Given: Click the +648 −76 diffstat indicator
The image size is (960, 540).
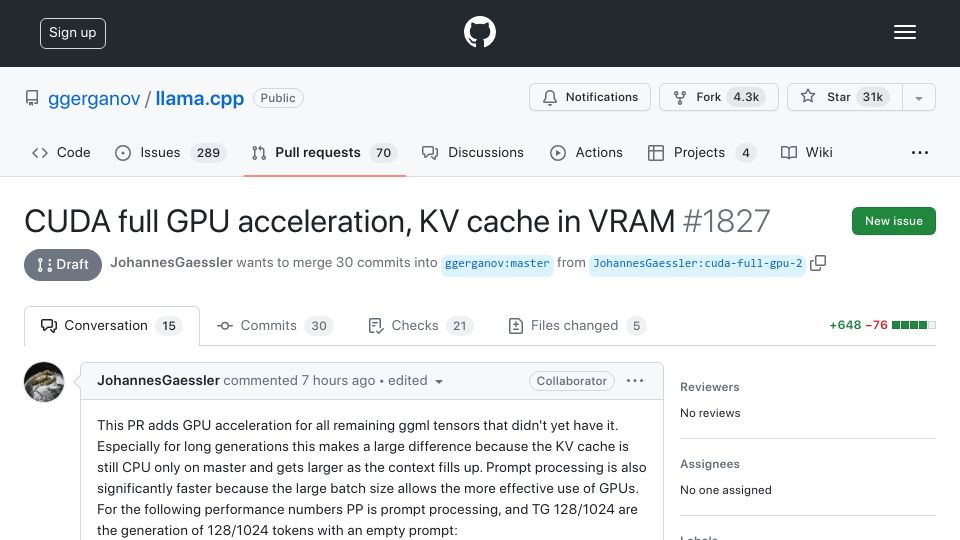Looking at the screenshot, I should click(882, 325).
